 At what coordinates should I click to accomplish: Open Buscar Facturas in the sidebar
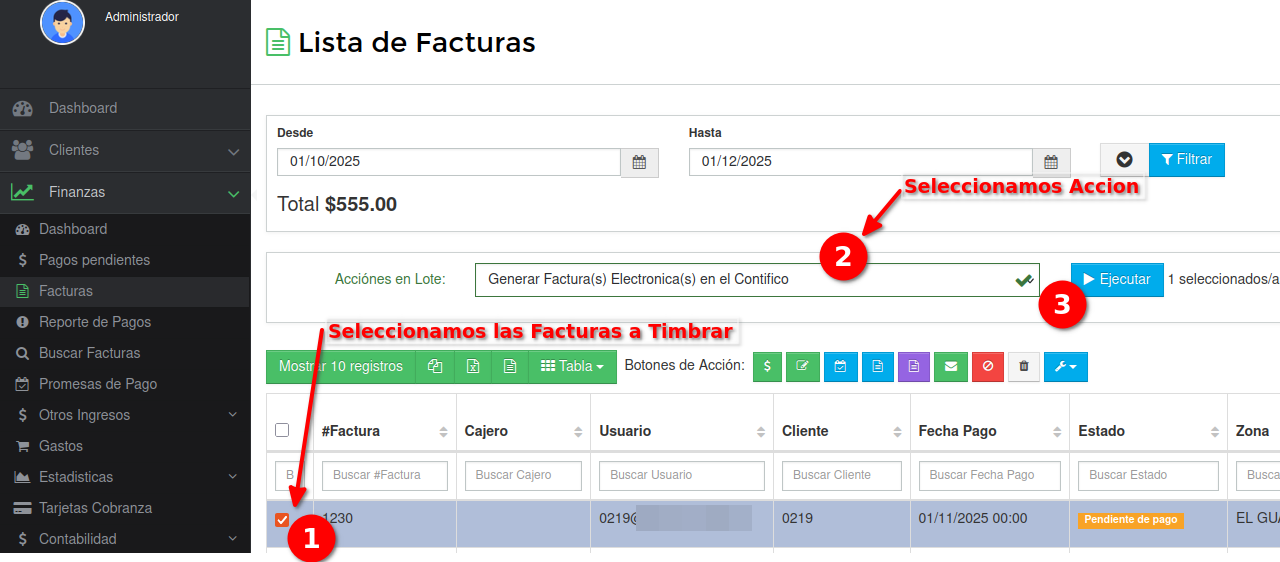coord(89,353)
